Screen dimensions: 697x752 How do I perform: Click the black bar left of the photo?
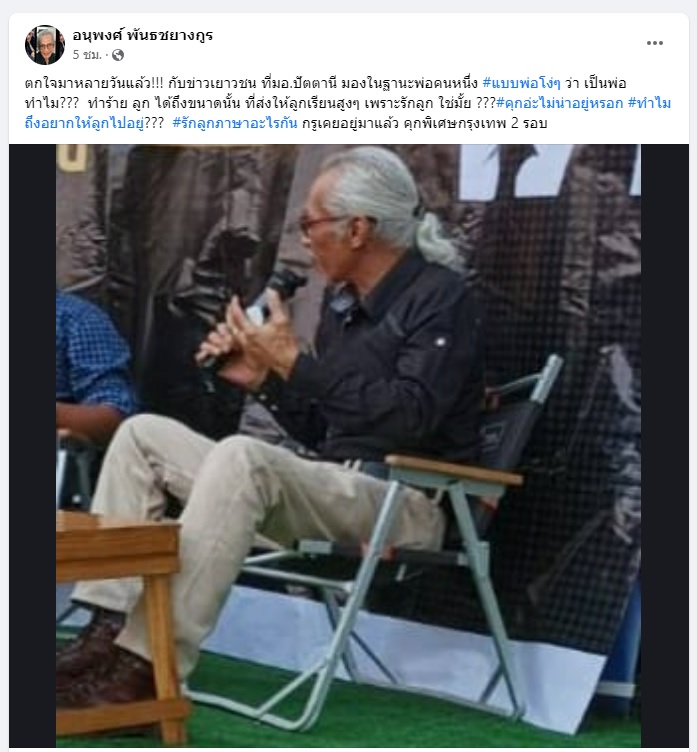click(x=33, y=446)
